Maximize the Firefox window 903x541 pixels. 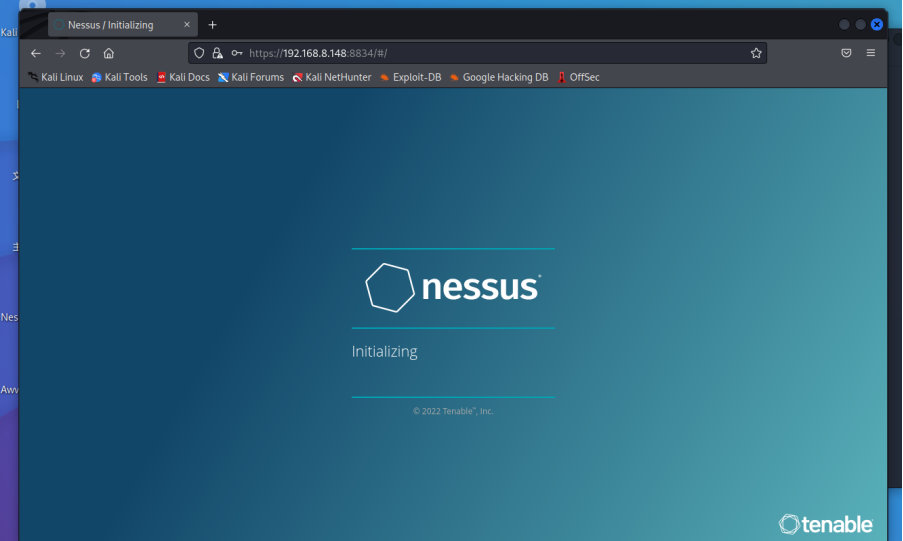[x=860, y=24]
